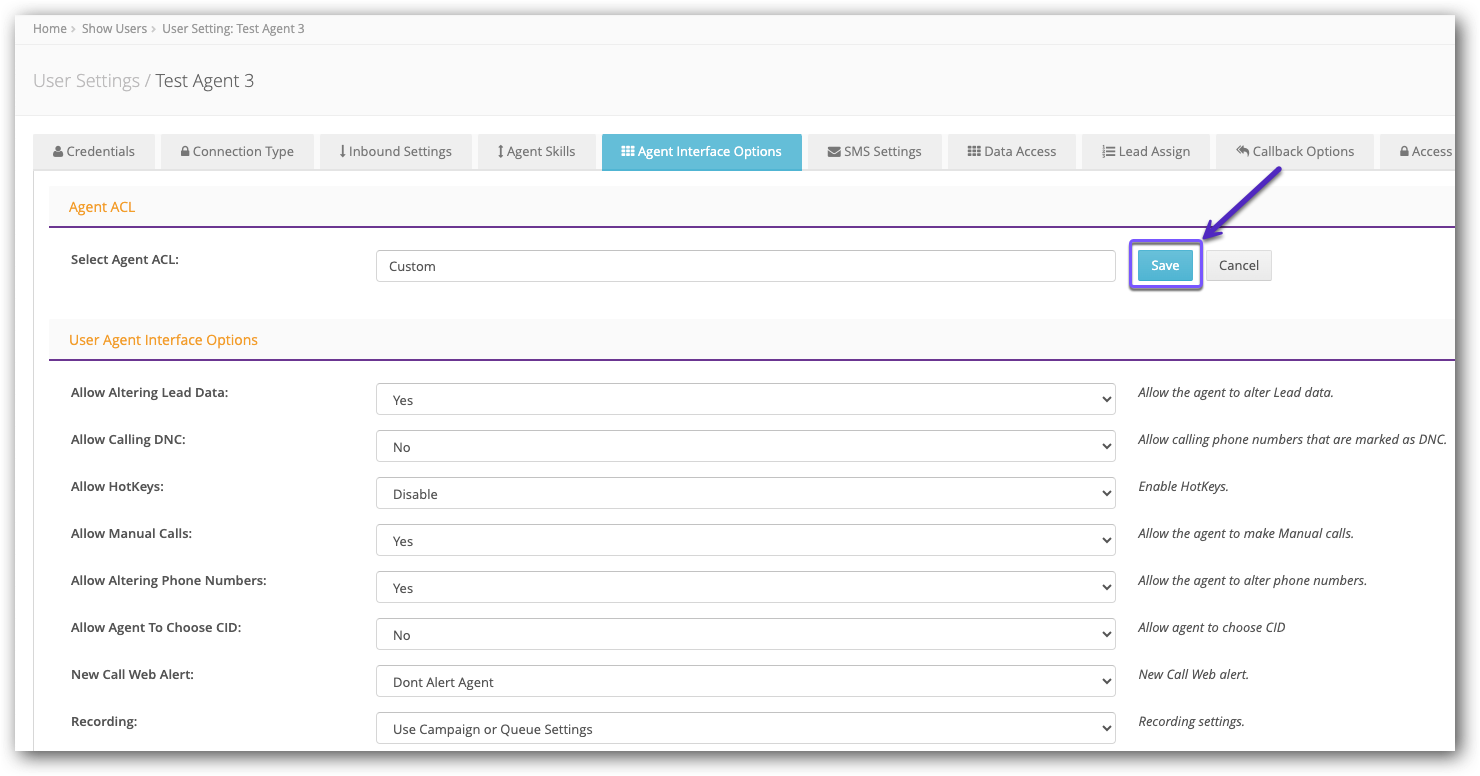Click the list icon on Lead Assign tab
Image resolution: width=1480 pixels, height=776 pixels.
[x=1108, y=151]
